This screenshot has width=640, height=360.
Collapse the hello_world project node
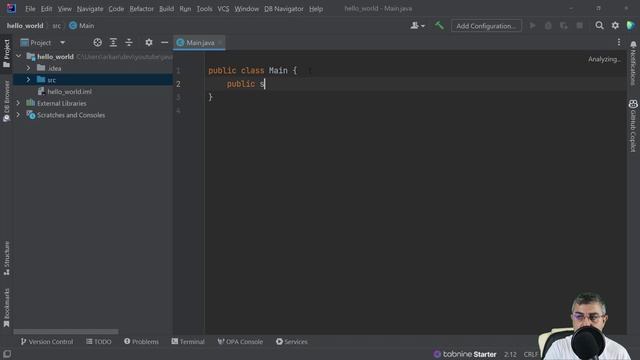(18, 56)
